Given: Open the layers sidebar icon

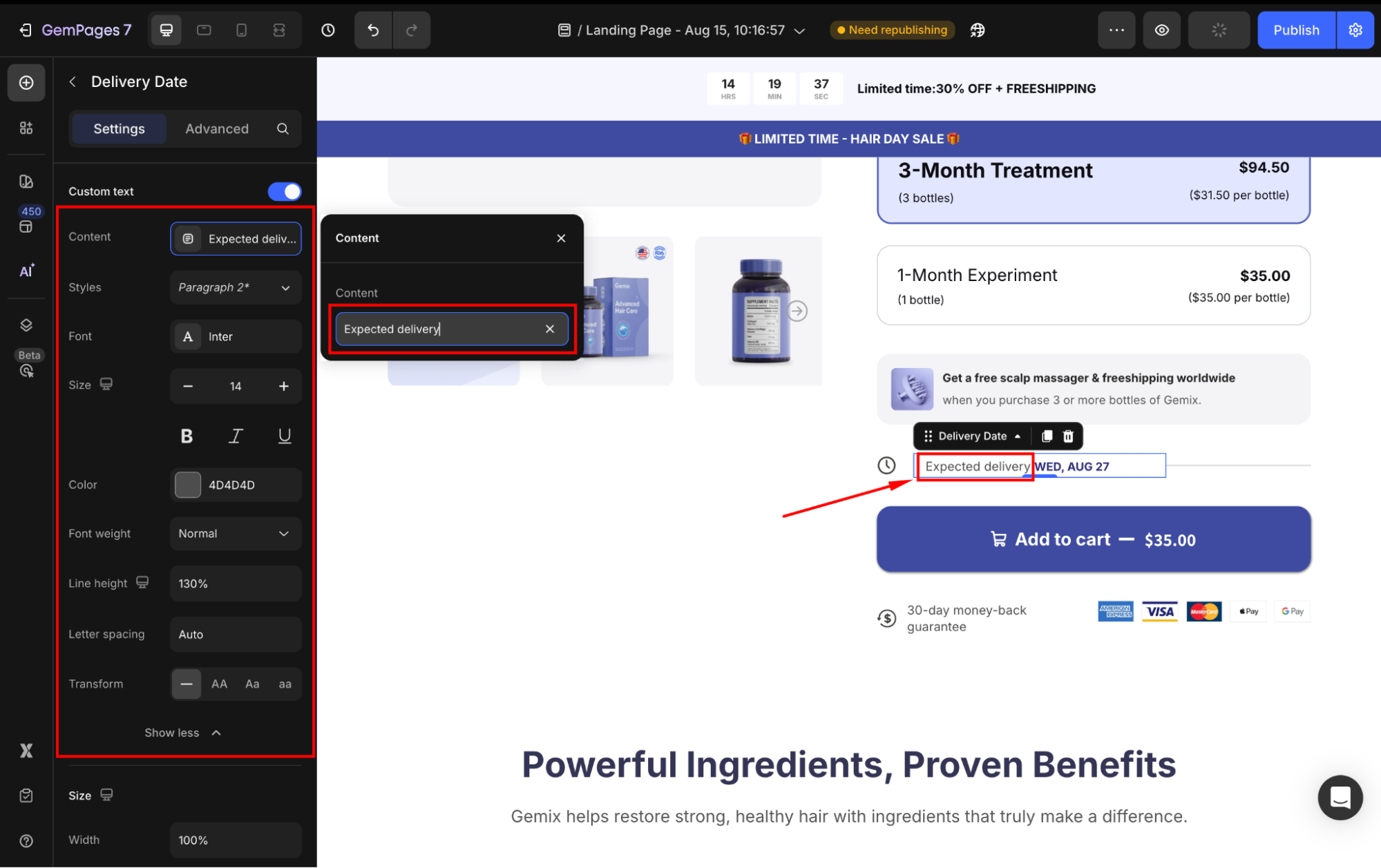Looking at the screenshot, I should pos(26,325).
